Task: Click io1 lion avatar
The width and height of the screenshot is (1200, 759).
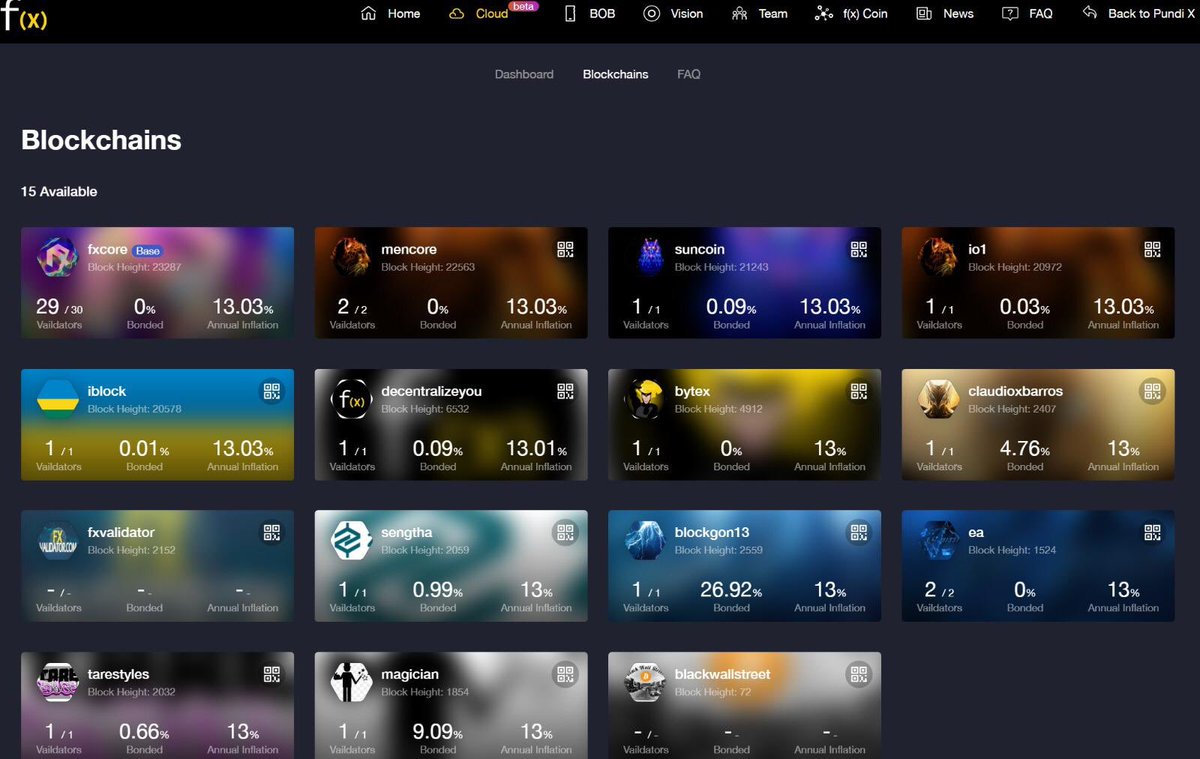Action: pos(938,257)
